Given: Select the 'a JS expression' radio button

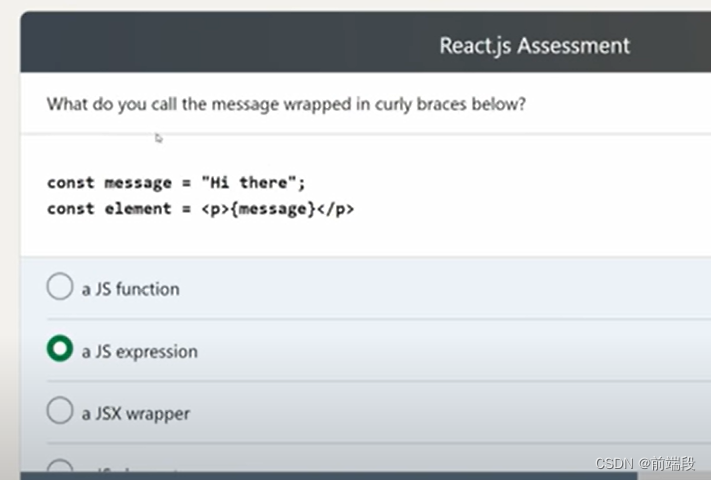Looking at the screenshot, I should point(60,349).
